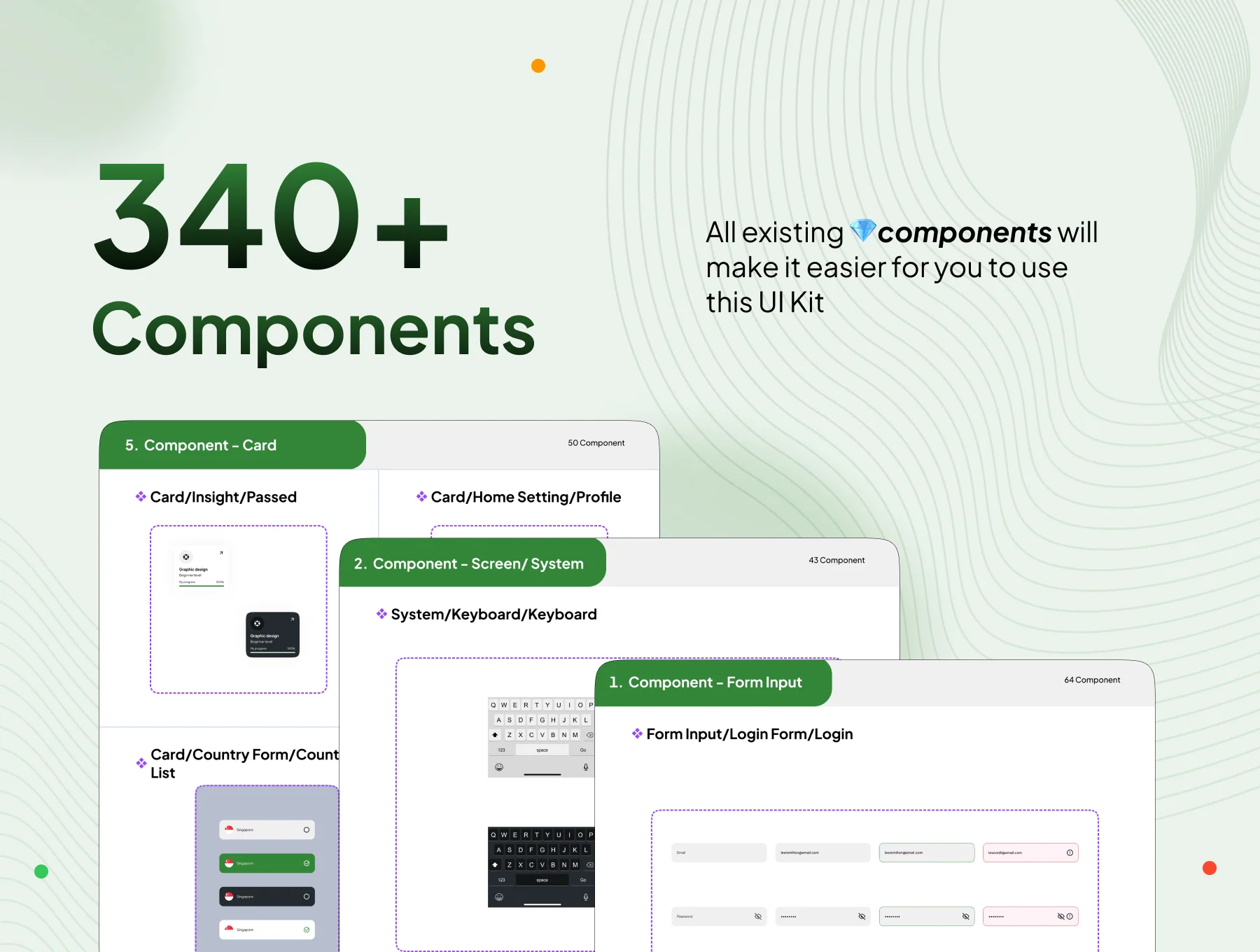Toggle the check on the green Singapore row

(x=307, y=863)
